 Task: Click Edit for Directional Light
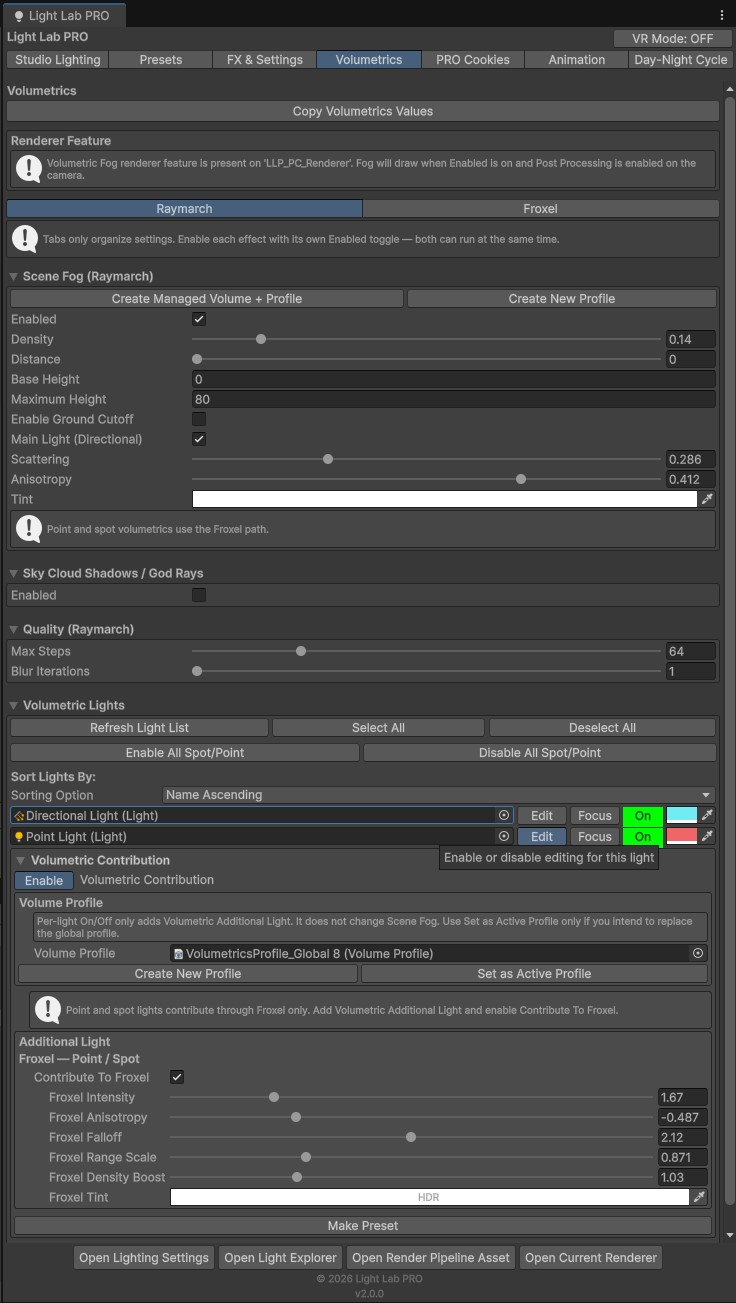point(542,815)
